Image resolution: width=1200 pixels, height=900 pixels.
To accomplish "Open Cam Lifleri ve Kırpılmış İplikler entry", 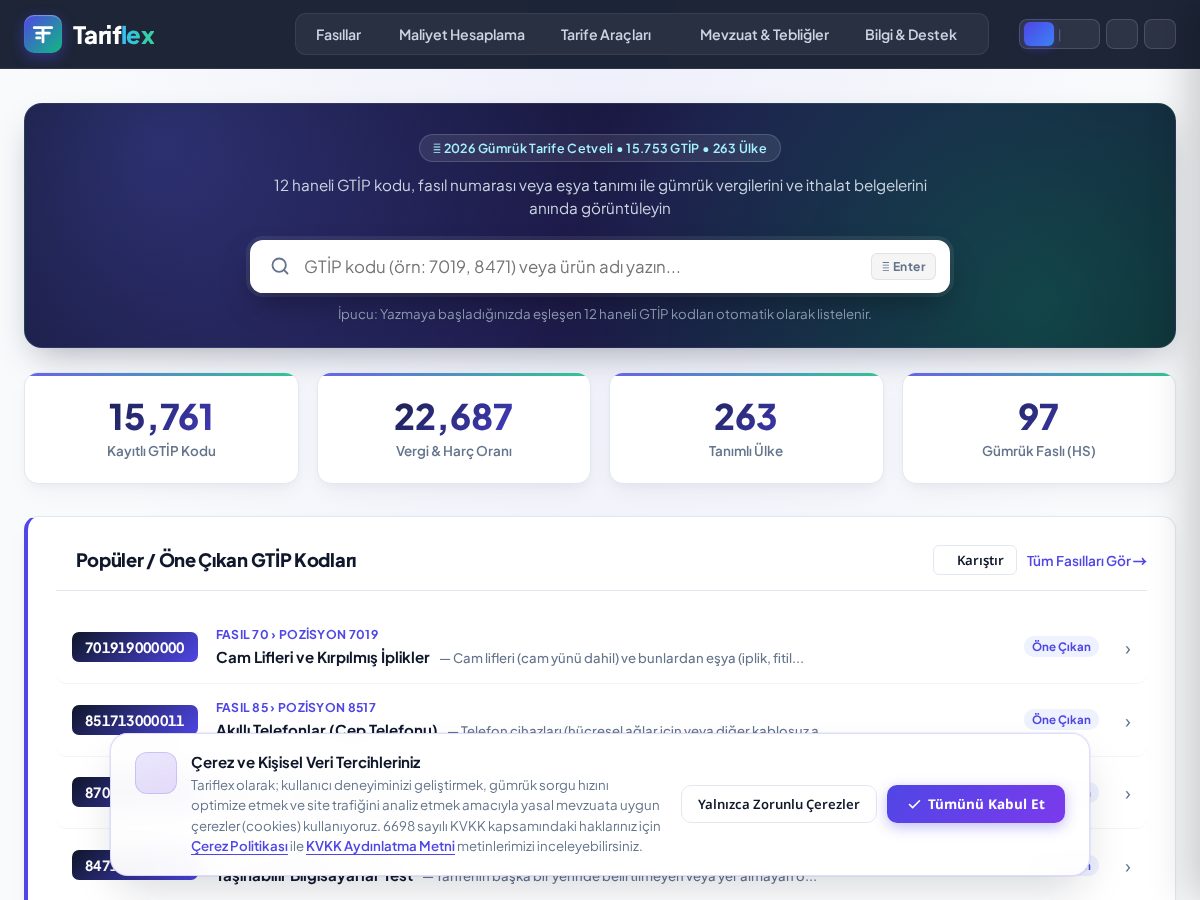I will 323,657.
